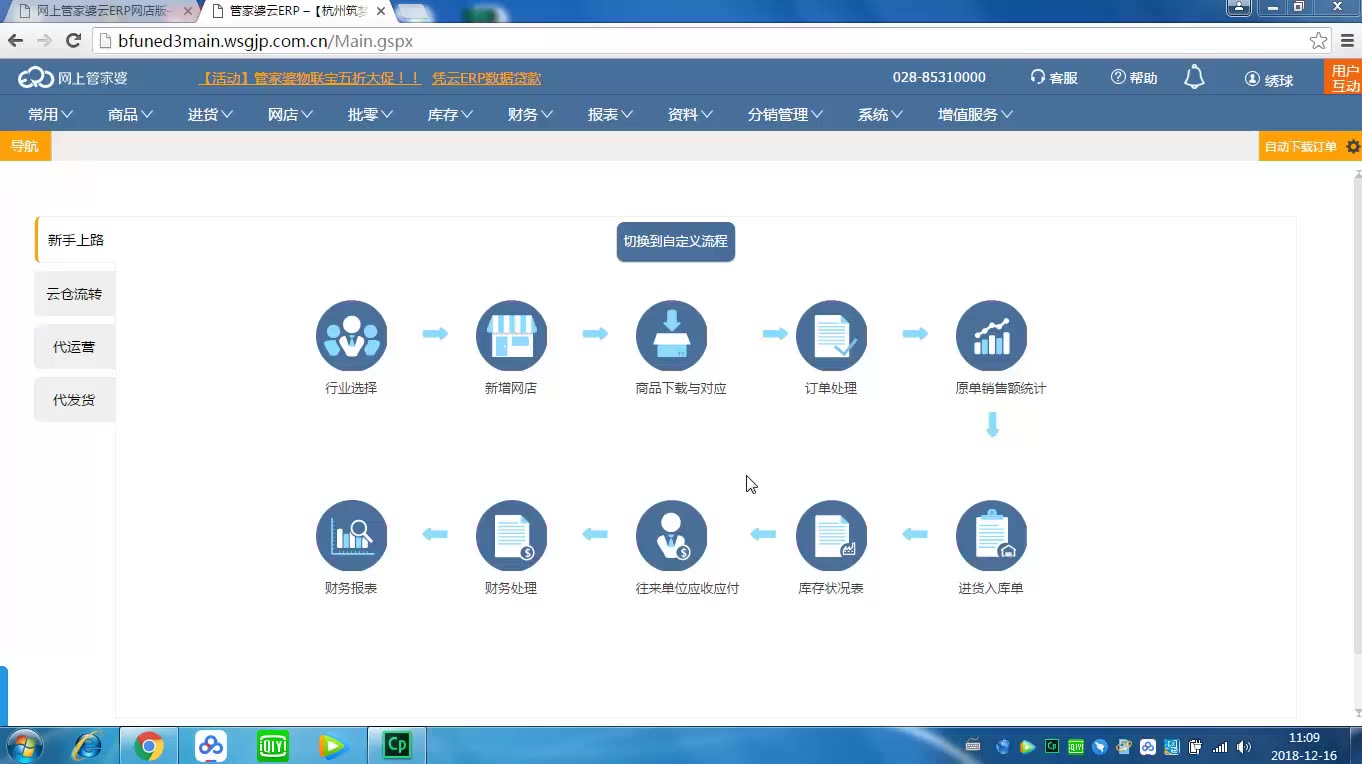This screenshot has height=764, width=1362.
Task: Expand the 进货 dropdown menu
Action: (x=210, y=115)
